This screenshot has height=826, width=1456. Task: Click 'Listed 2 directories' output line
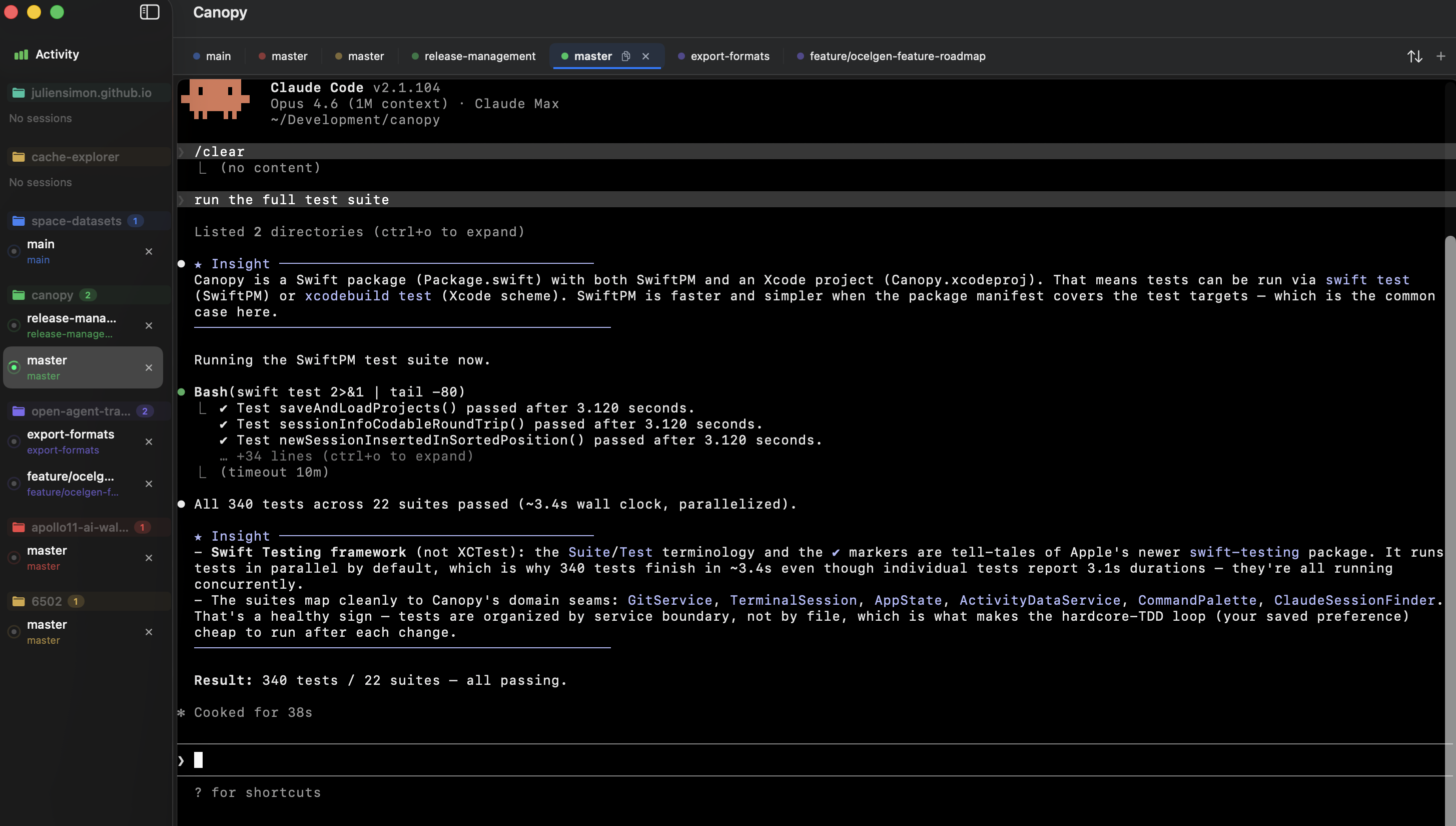(359, 232)
